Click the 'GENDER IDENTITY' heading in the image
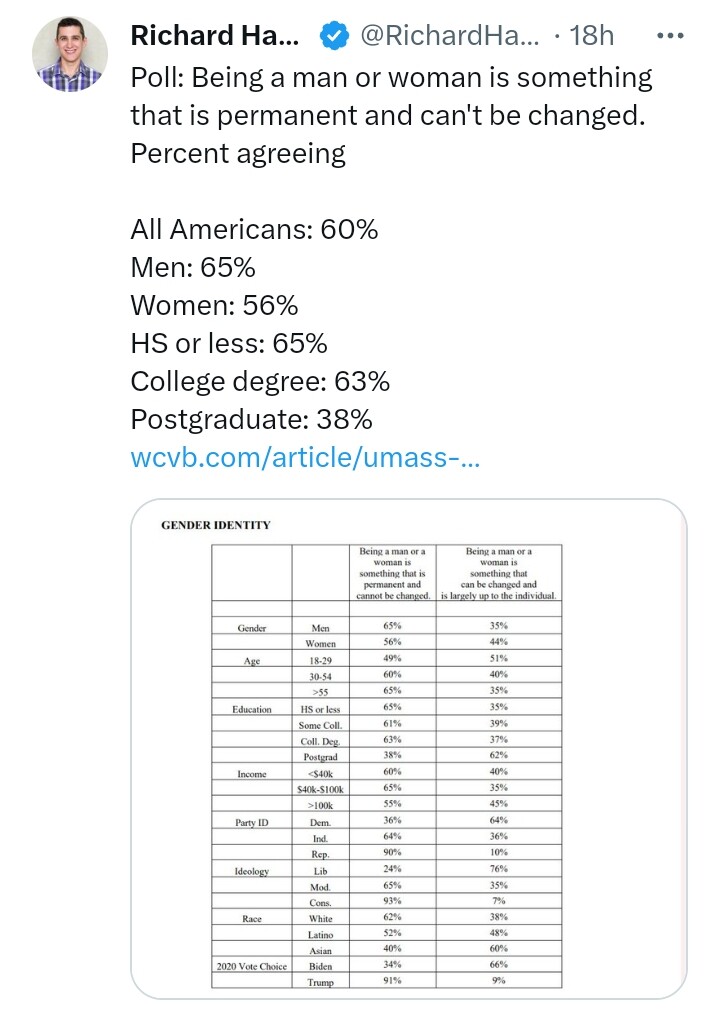This screenshot has height=1018, width=720. coord(216,525)
